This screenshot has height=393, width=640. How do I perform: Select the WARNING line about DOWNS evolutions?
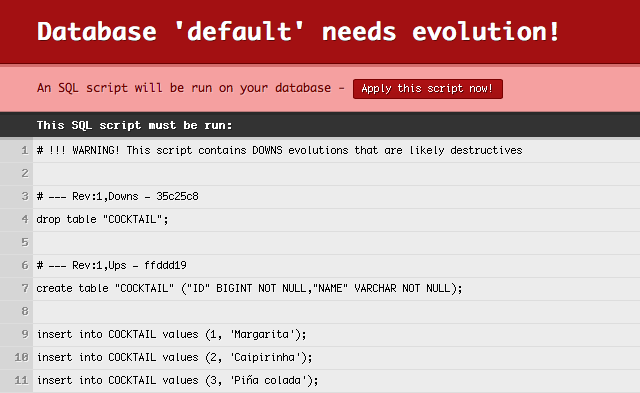pyautogui.click(x=279, y=151)
